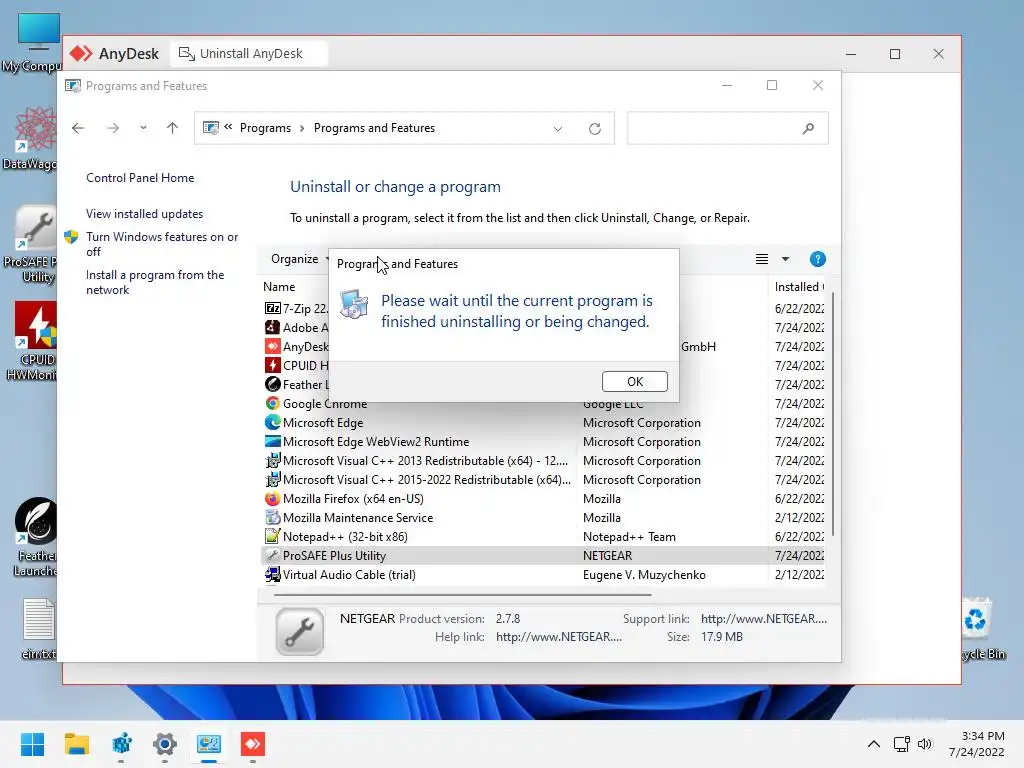Click the horizontal scrollbar in program list

click(462, 595)
